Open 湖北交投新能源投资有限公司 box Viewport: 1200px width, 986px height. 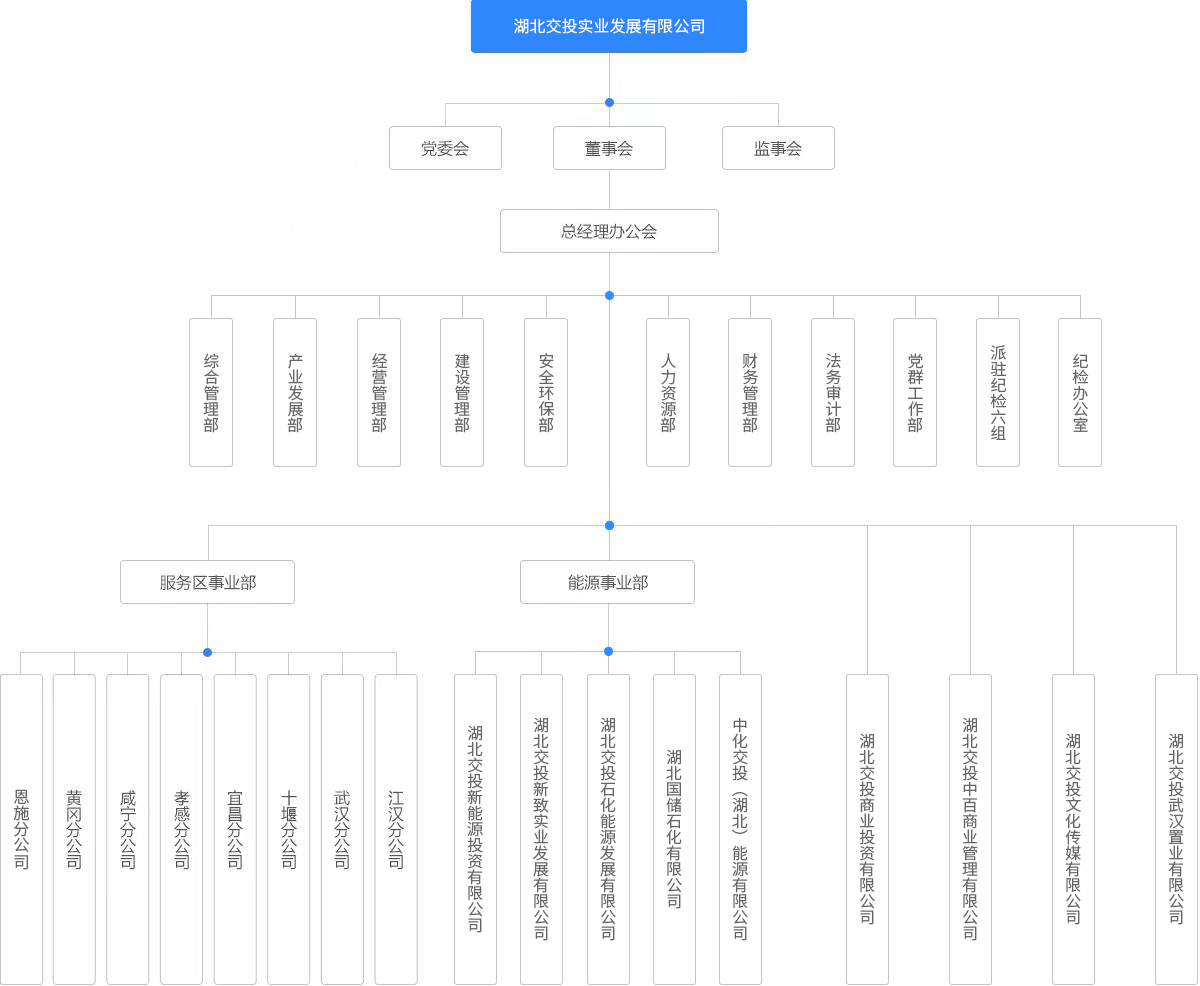(x=475, y=830)
